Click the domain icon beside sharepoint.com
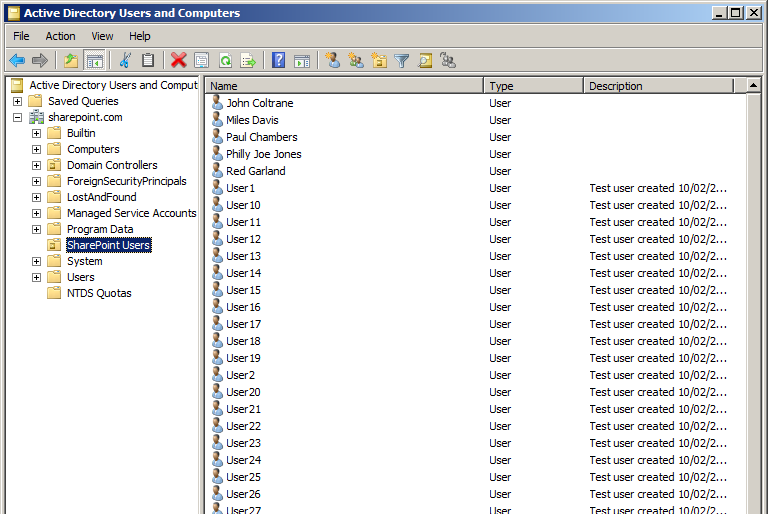768x514 pixels. (x=36, y=117)
